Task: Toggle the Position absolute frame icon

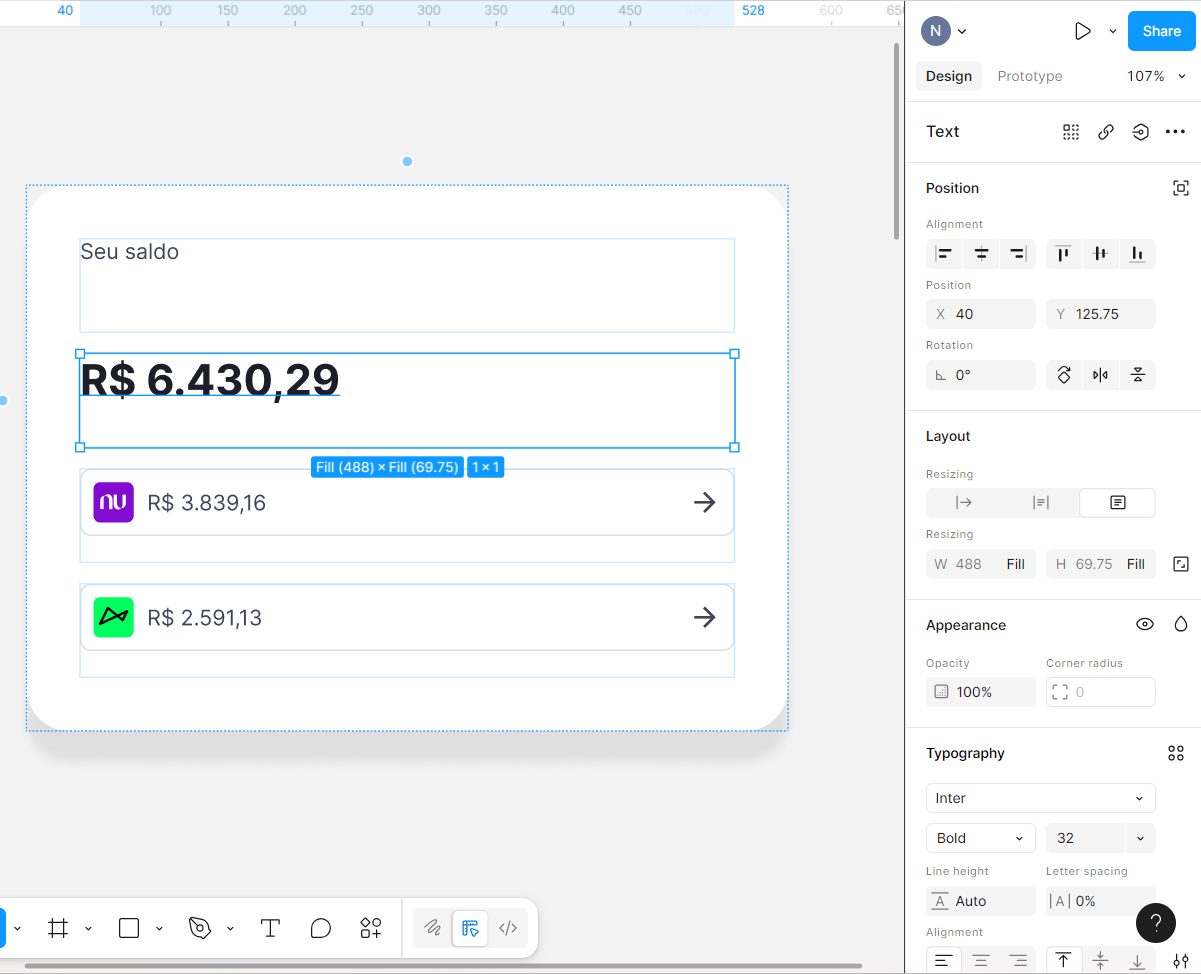Action: point(1180,188)
